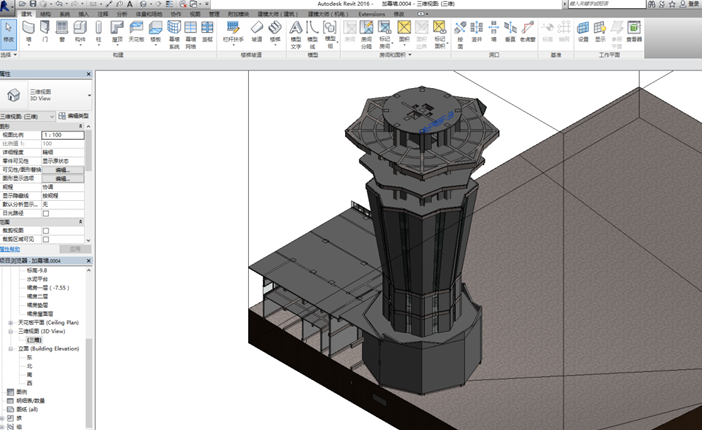Toggle the 日光路径 (Sun Path) checkbox
The image size is (702, 430).
click(46, 213)
